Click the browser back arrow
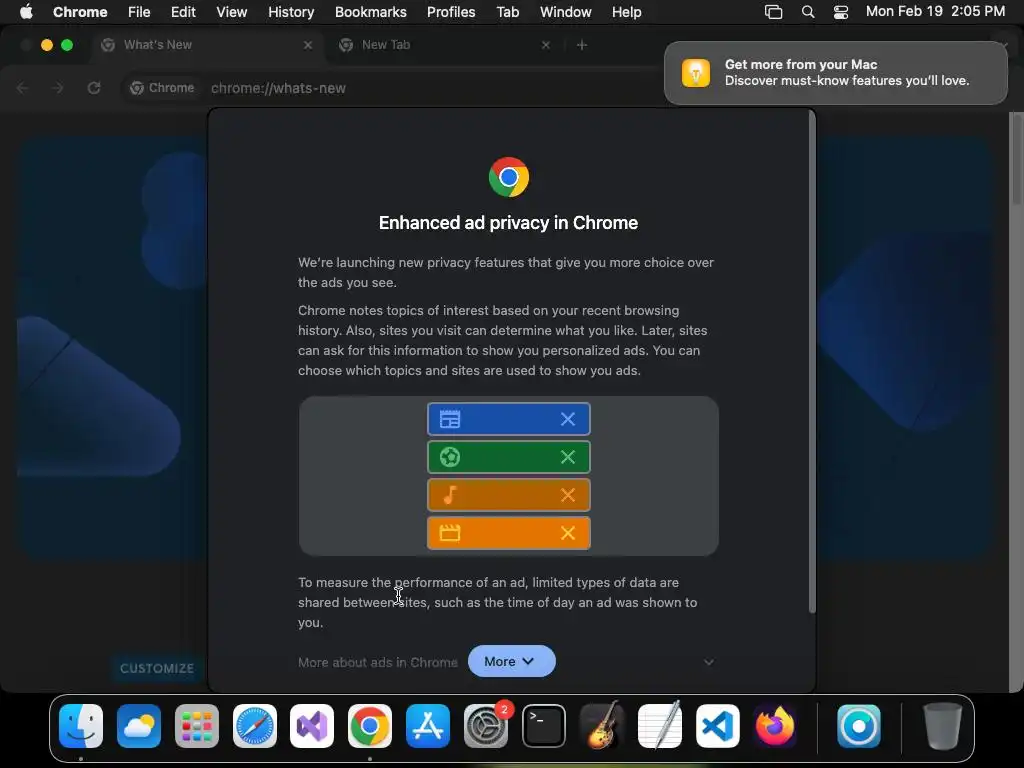 point(22,88)
